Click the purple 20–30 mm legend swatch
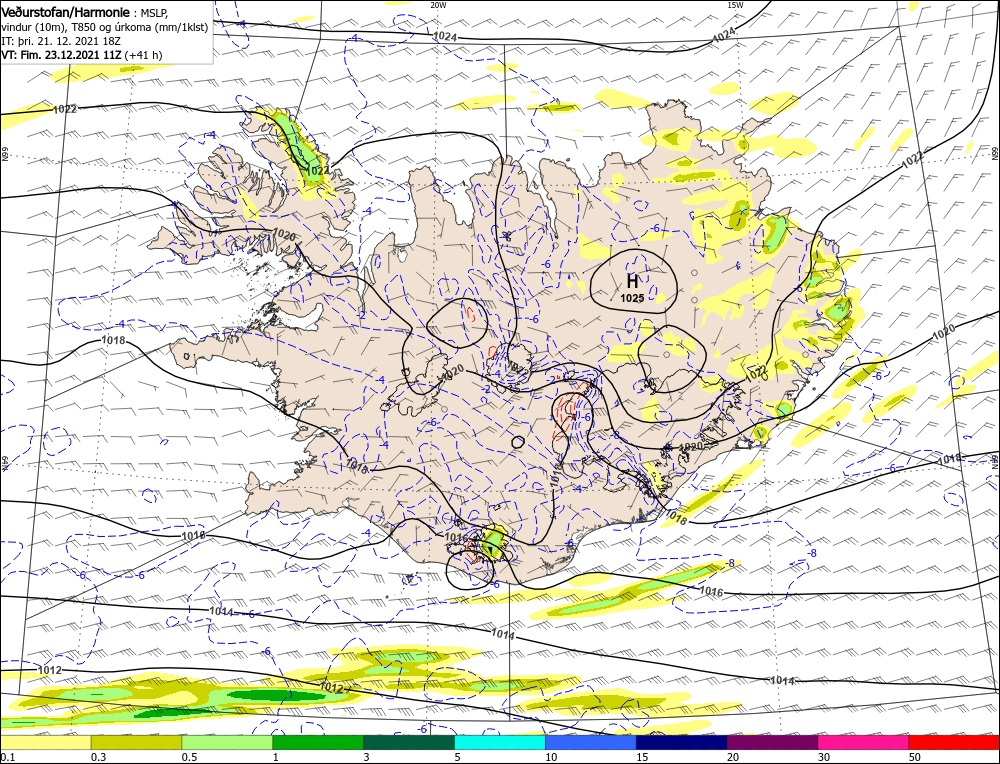1000x764 pixels. pyautogui.click(x=772, y=742)
